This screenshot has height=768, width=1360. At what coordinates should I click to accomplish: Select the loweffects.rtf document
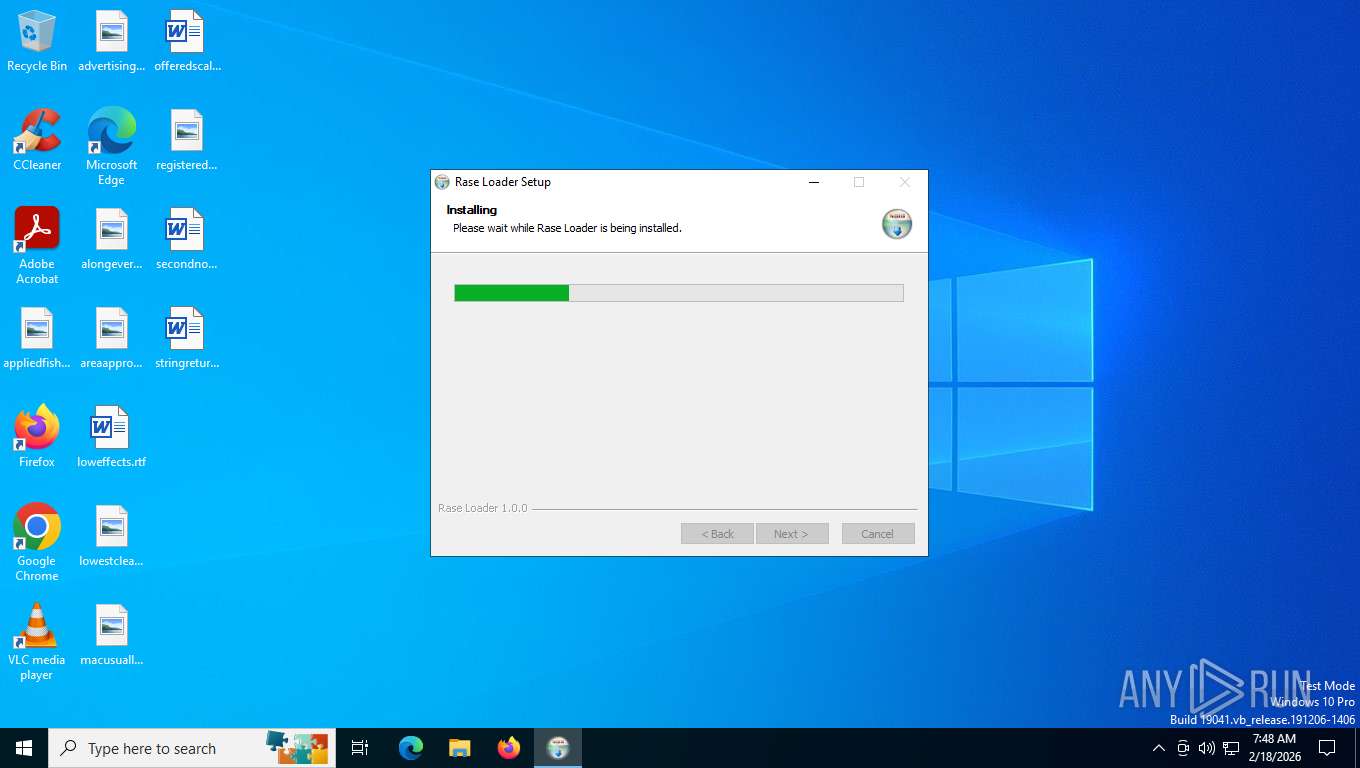[x=111, y=437]
